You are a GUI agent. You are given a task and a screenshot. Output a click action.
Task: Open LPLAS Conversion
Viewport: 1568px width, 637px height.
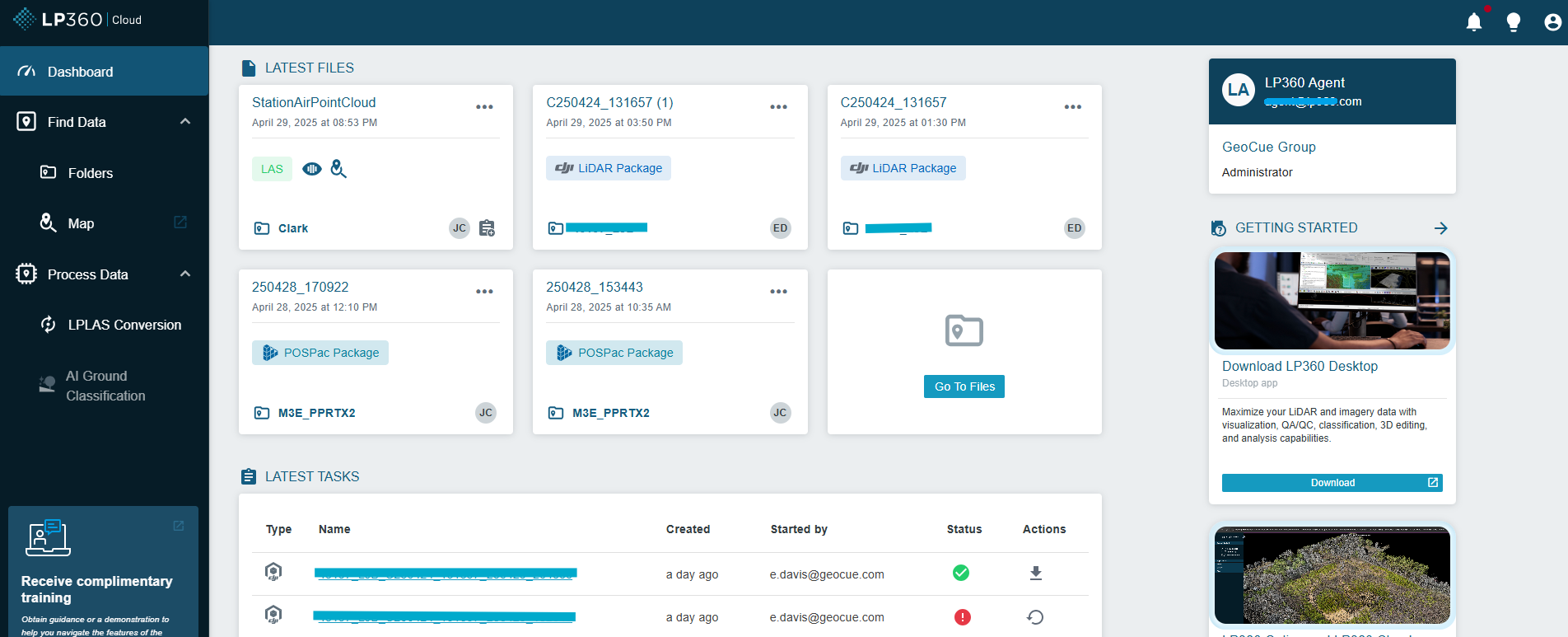click(x=124, y=325)
